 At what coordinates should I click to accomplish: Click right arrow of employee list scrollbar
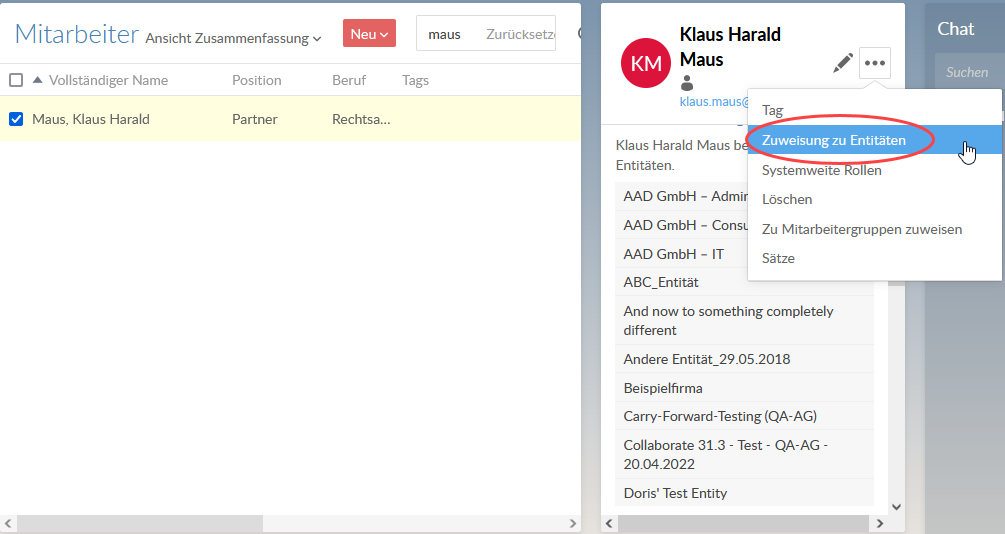pyautogui.click(x=572, y=524)
